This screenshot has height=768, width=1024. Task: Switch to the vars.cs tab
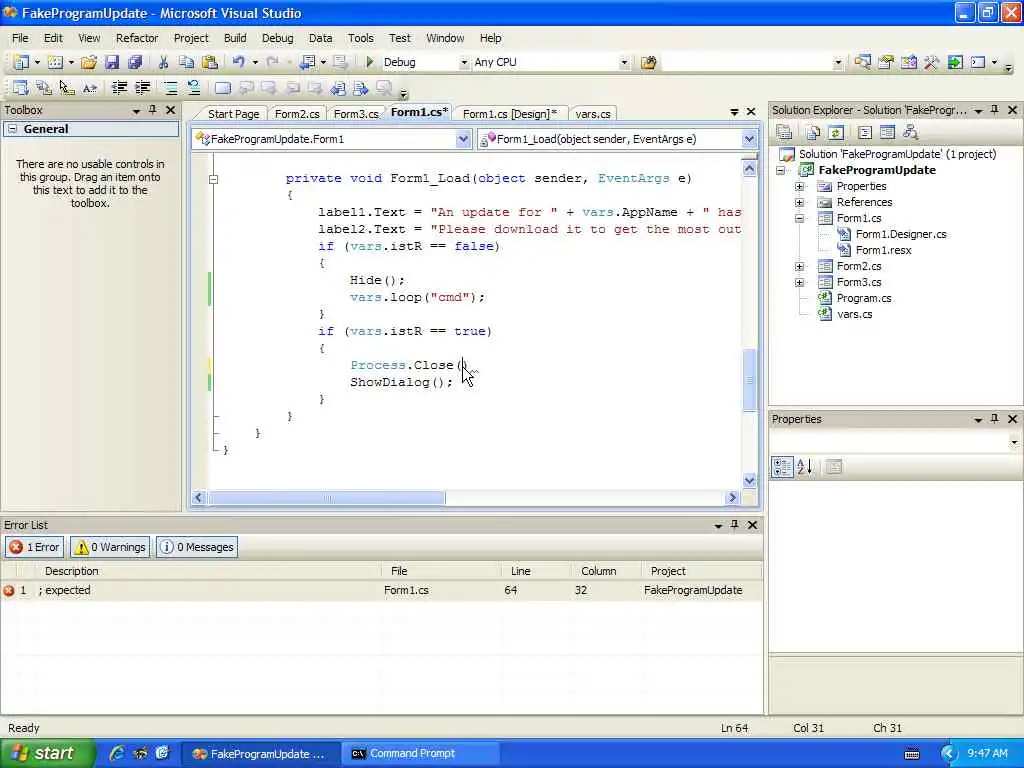coord(593,114)
